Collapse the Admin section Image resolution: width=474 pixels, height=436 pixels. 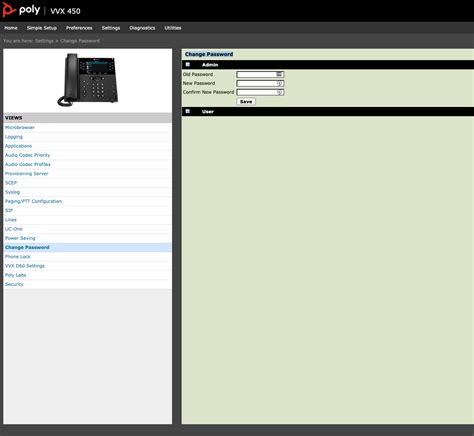point(188,64)
